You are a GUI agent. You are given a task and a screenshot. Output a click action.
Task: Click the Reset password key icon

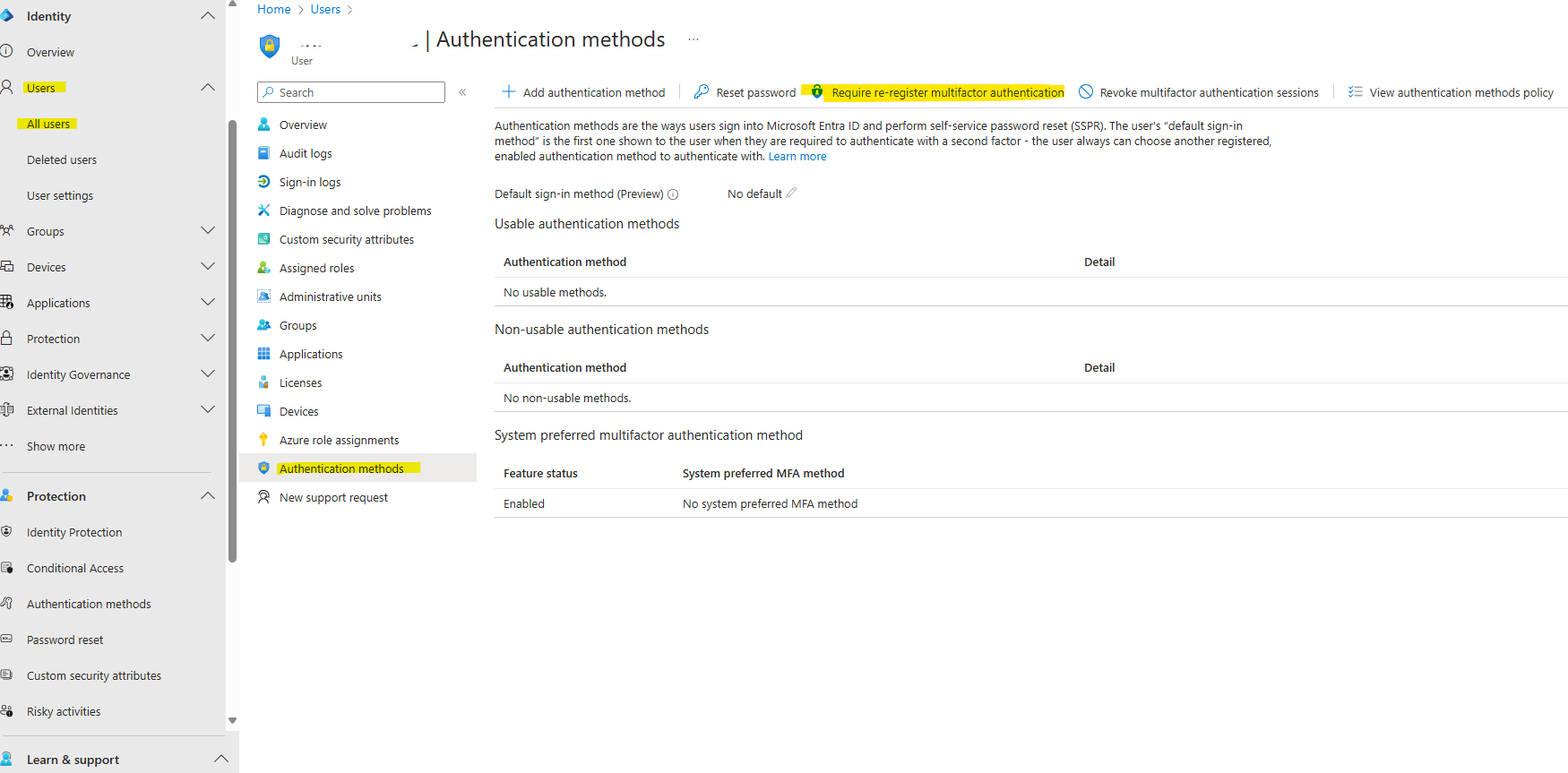(702, 91)
